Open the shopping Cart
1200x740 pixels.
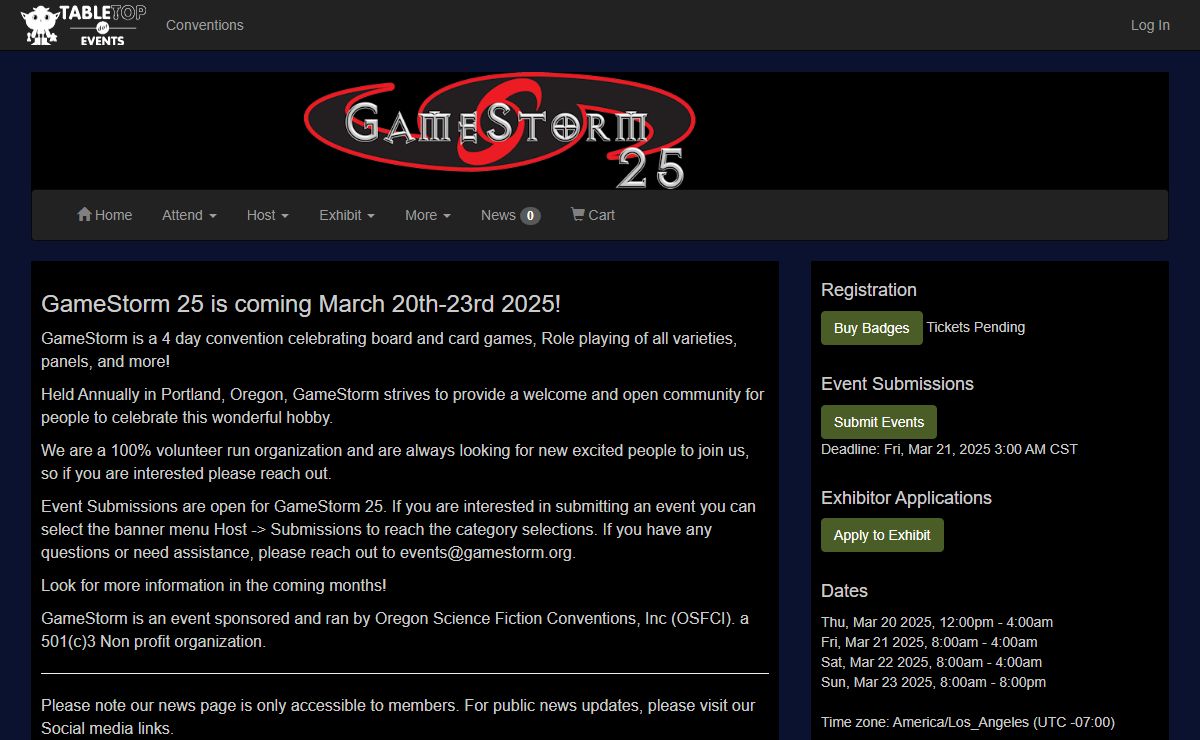click(x=593, y=215)
